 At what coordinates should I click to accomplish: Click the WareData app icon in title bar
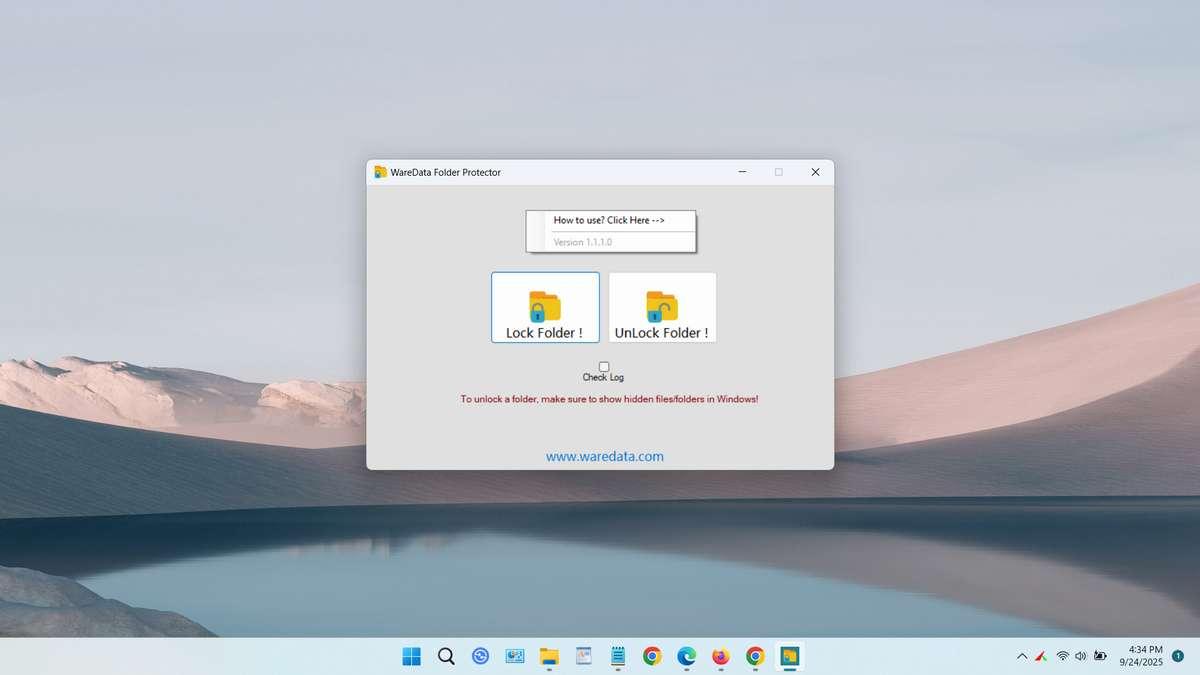(380, 171)
